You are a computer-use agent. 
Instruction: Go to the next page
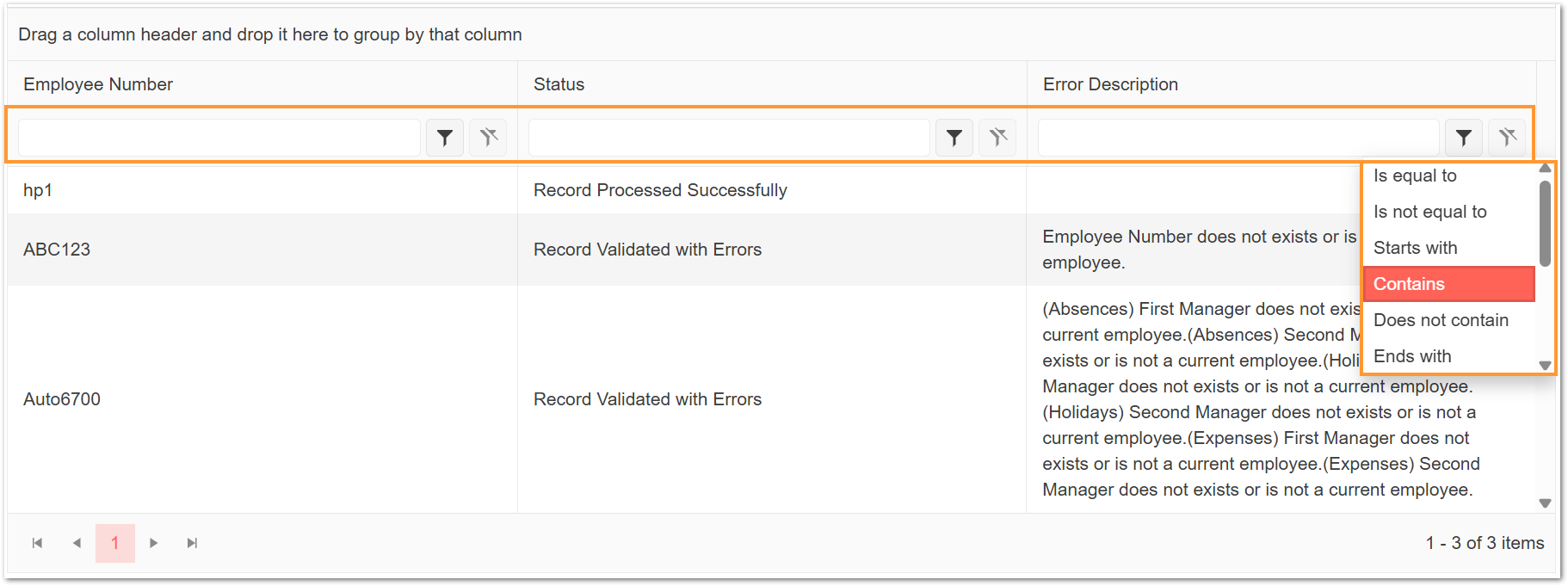click(x=153, y=543)
